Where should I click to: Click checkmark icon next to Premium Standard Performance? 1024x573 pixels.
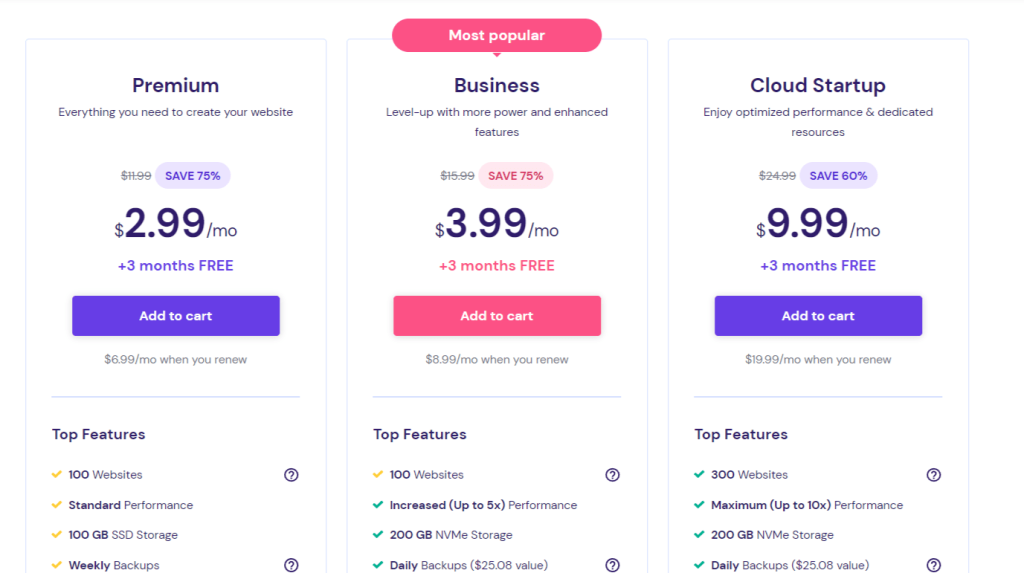coord(57,505)
